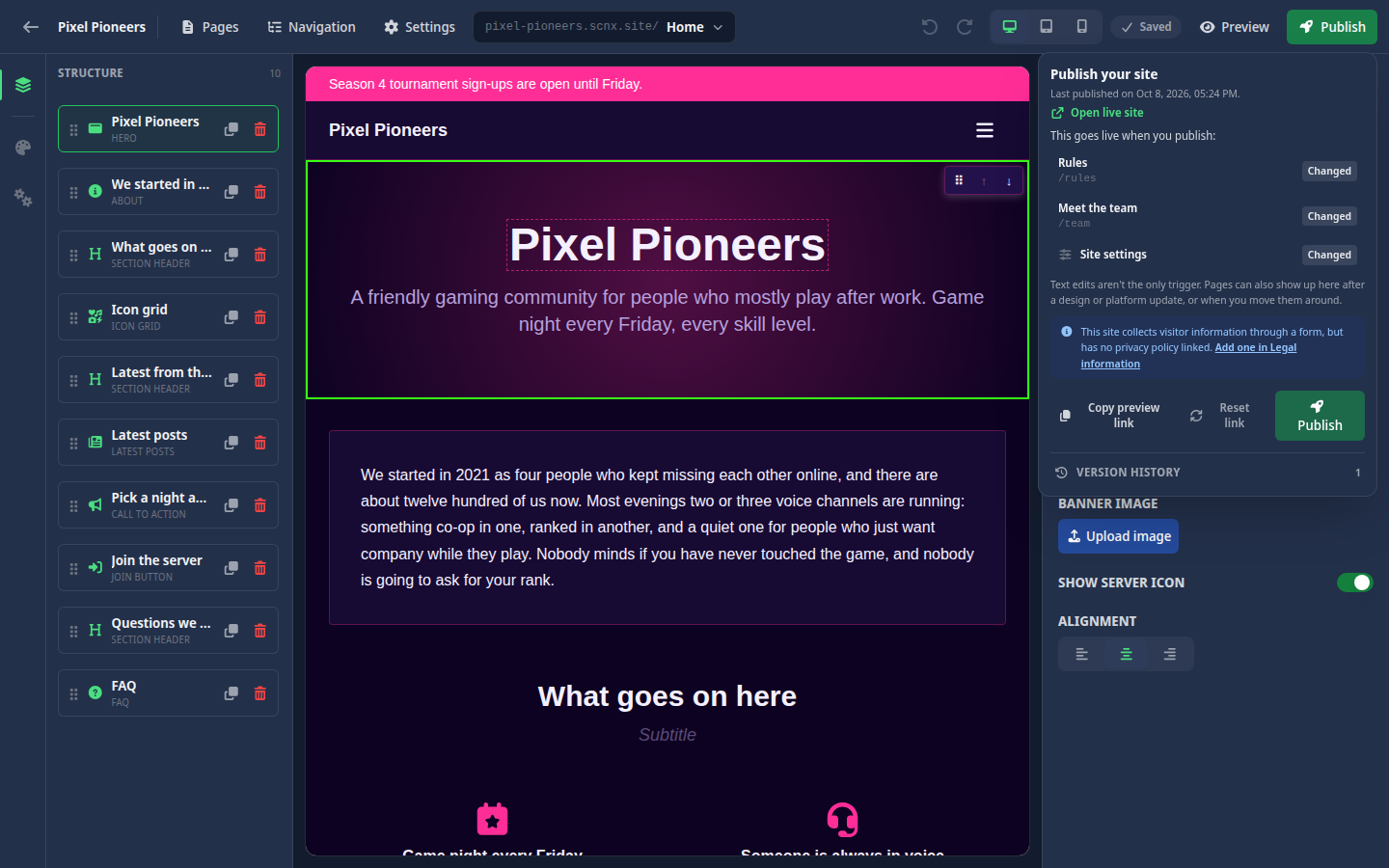This screenshot has height=868, width=1389.
Task: Switch to tablet preview mode
Action: pyautogui.click(x=1046, y=27)
